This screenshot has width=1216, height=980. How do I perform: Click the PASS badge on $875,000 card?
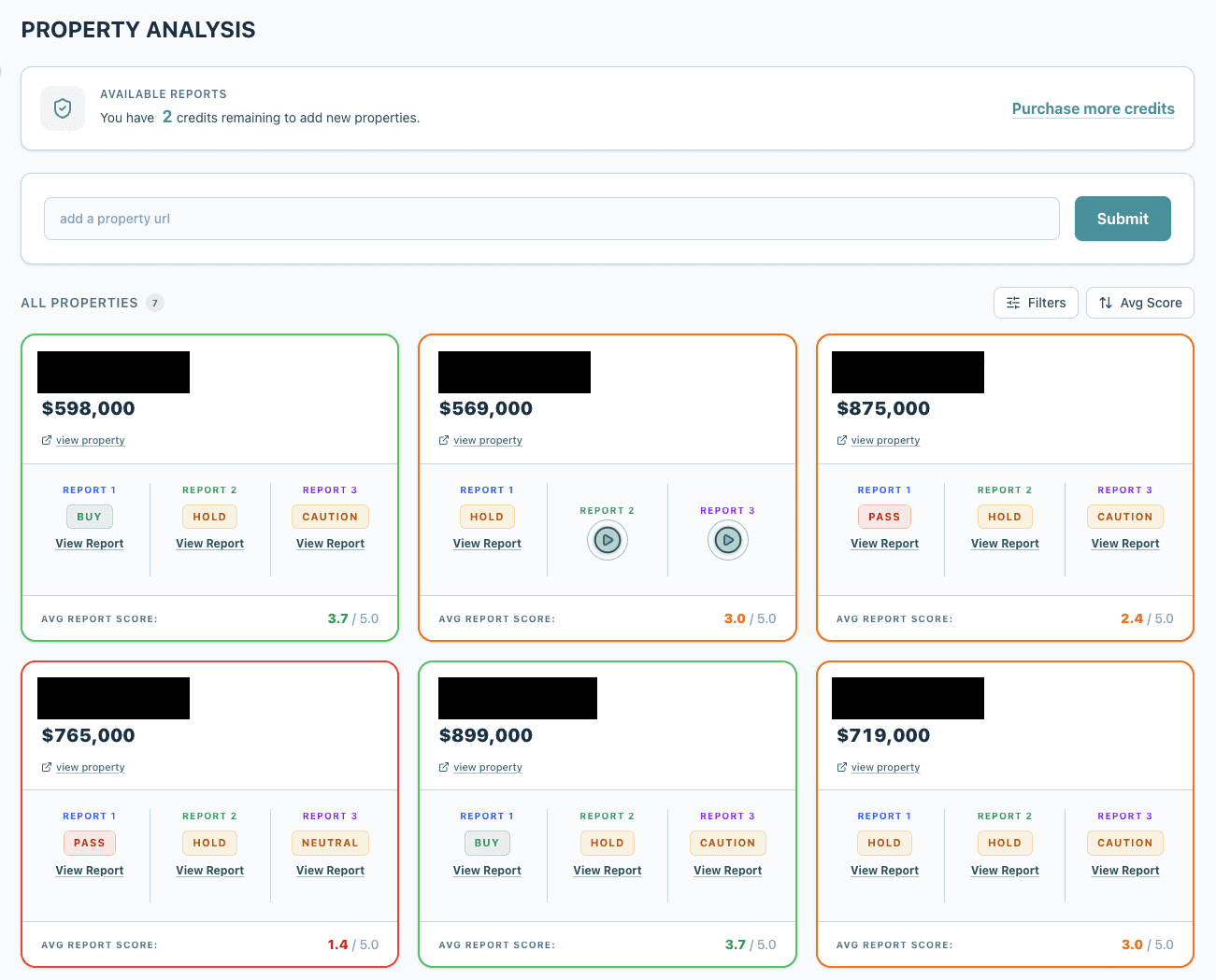(884, 517)
